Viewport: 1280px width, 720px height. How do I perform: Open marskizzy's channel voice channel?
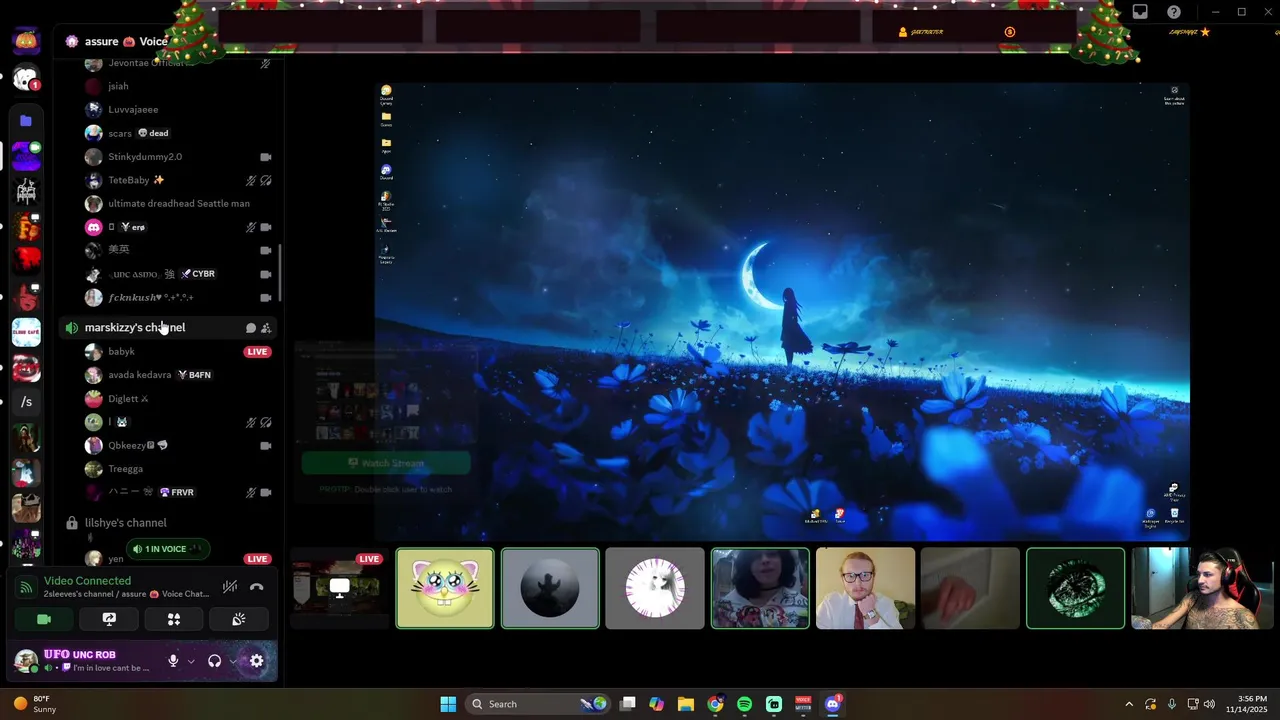point(135,327)
